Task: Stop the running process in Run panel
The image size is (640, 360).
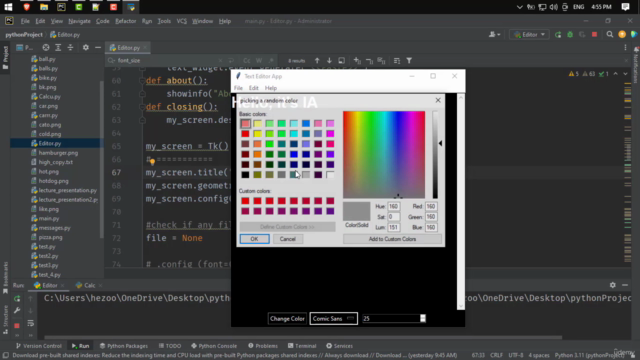Action: [x=17, y=325]
